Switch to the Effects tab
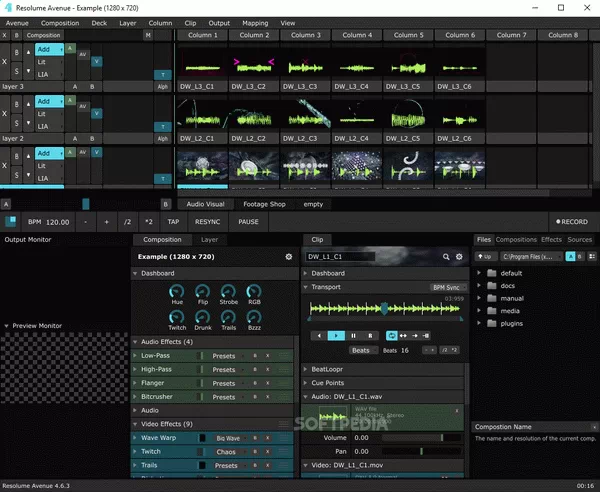600x492 pixels. [x=551, y=240]
